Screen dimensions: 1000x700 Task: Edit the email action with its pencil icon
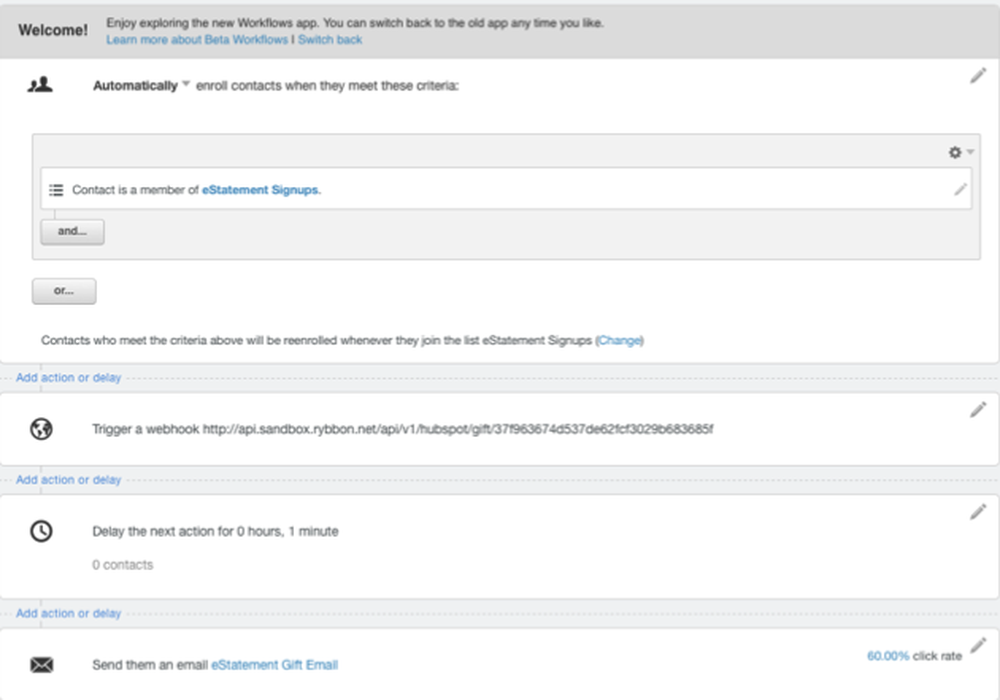(979, 644)
